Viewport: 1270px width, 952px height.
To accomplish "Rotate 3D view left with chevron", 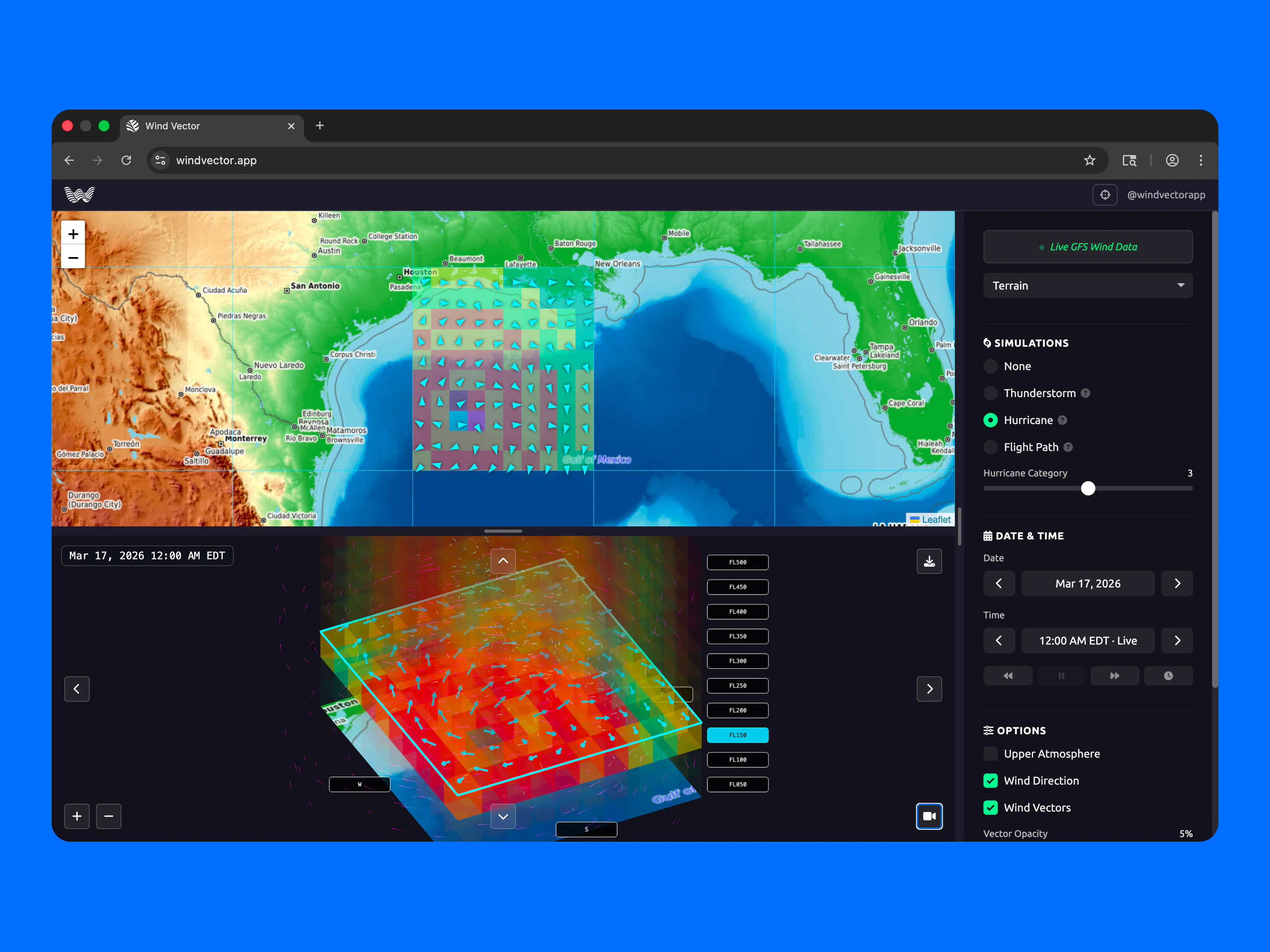I will (x=77, y=689).
